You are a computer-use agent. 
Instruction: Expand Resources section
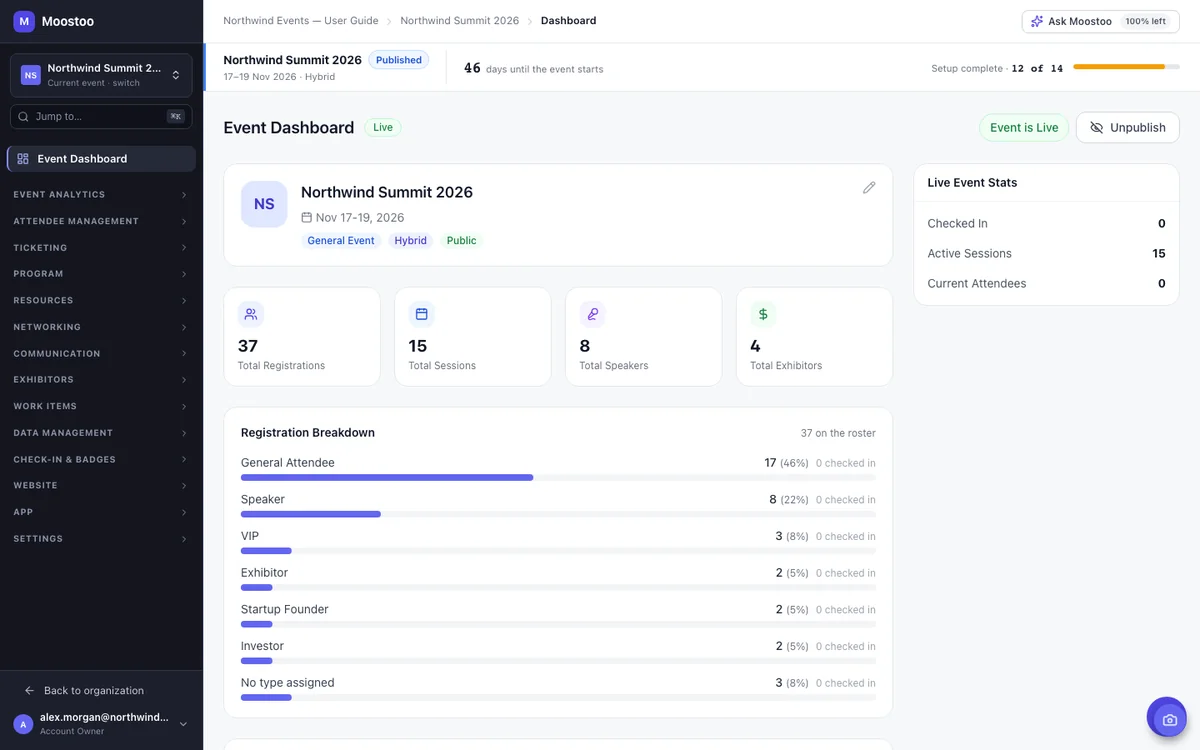coord(101,301)
